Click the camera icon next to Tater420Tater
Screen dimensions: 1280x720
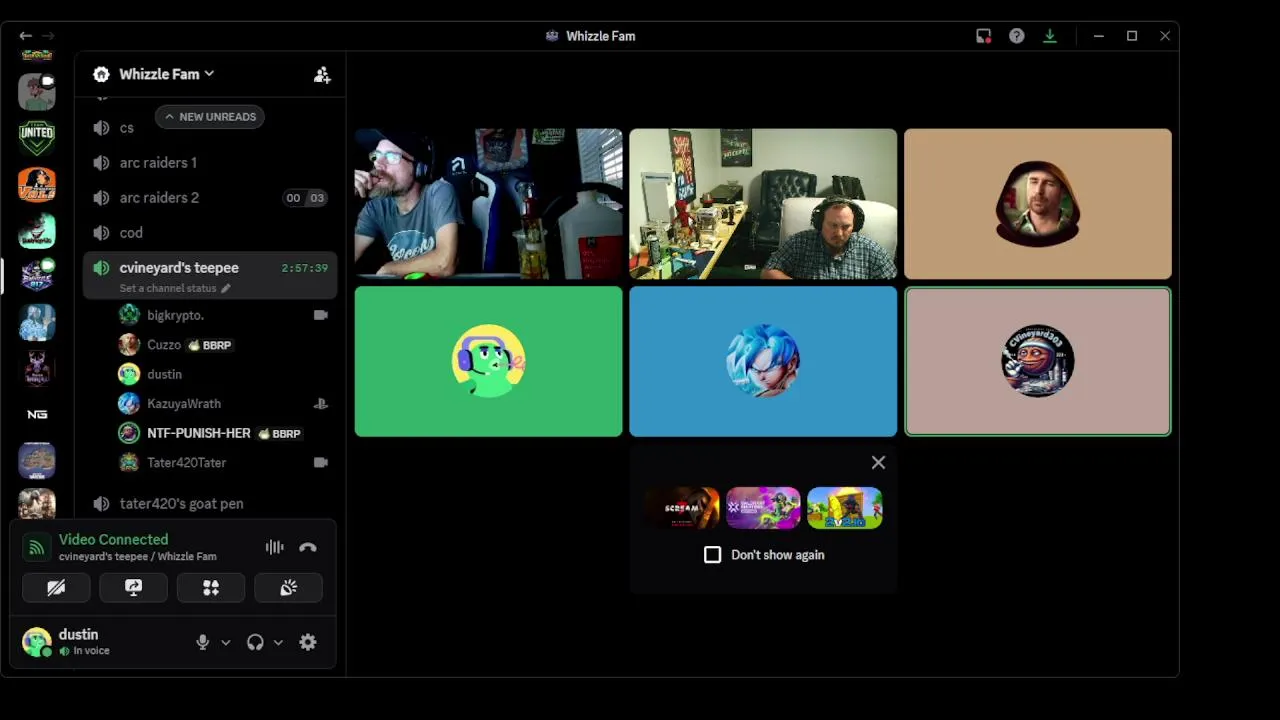pyautogui.click(x=320, y=463)
